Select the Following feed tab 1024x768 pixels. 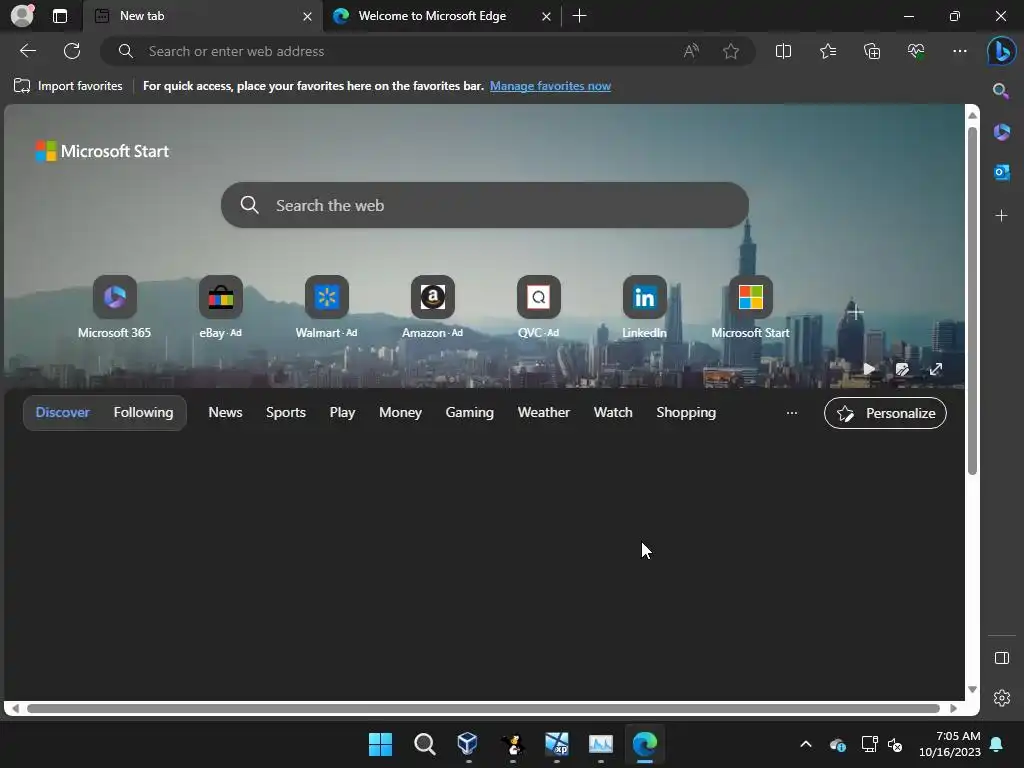(143, 413)
